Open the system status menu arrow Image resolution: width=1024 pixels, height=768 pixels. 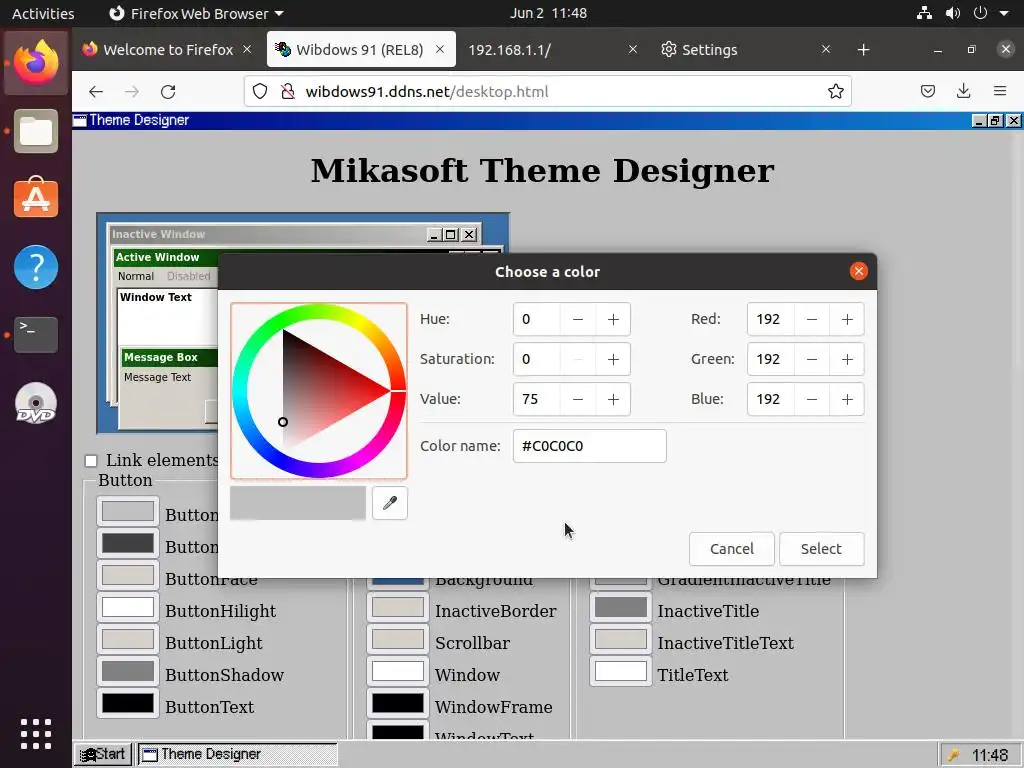tap(1004, 13)
